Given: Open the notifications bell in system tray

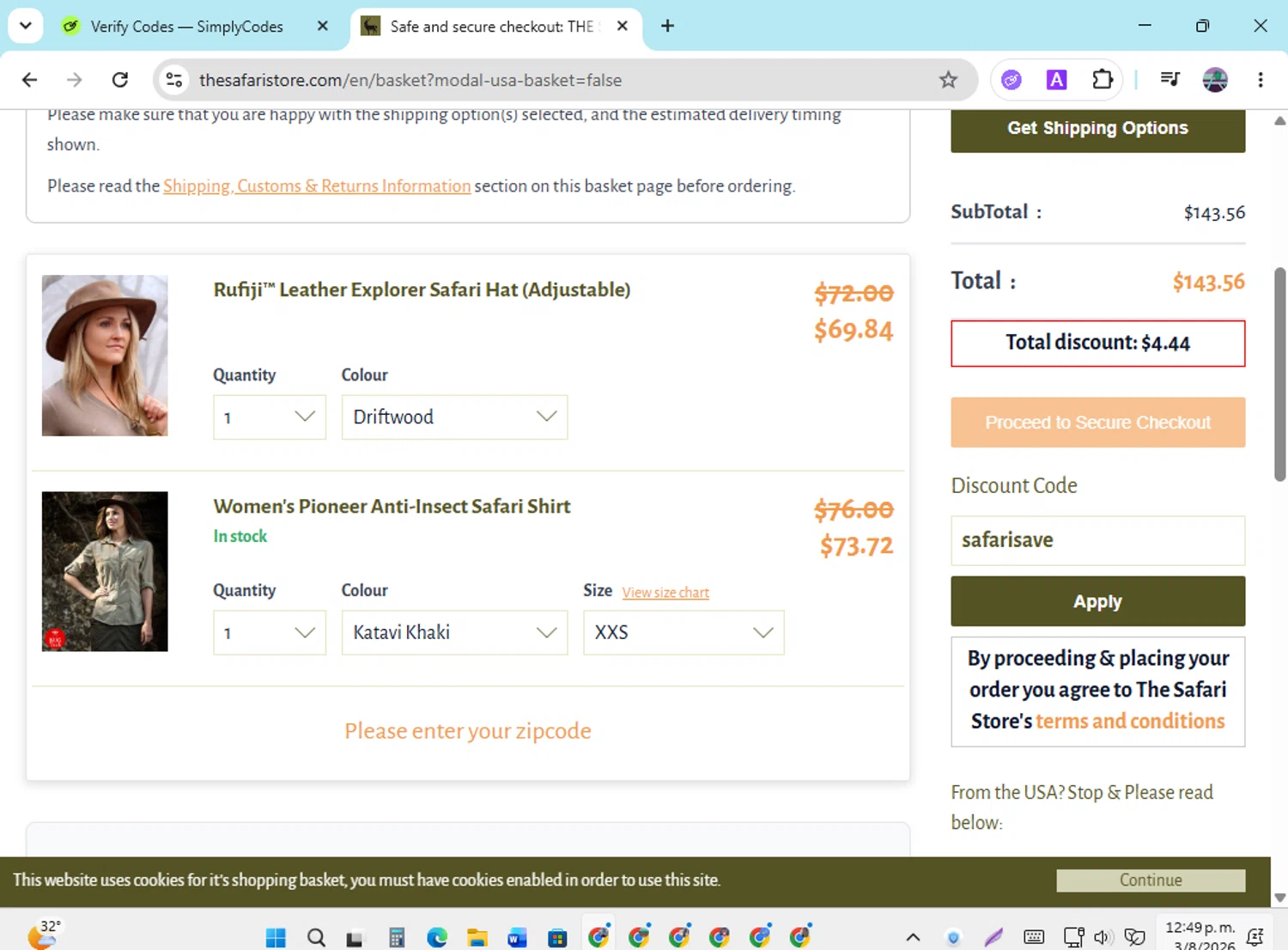Looking at the screenshot, I should pyautogui.click(x=1255, y=937).
